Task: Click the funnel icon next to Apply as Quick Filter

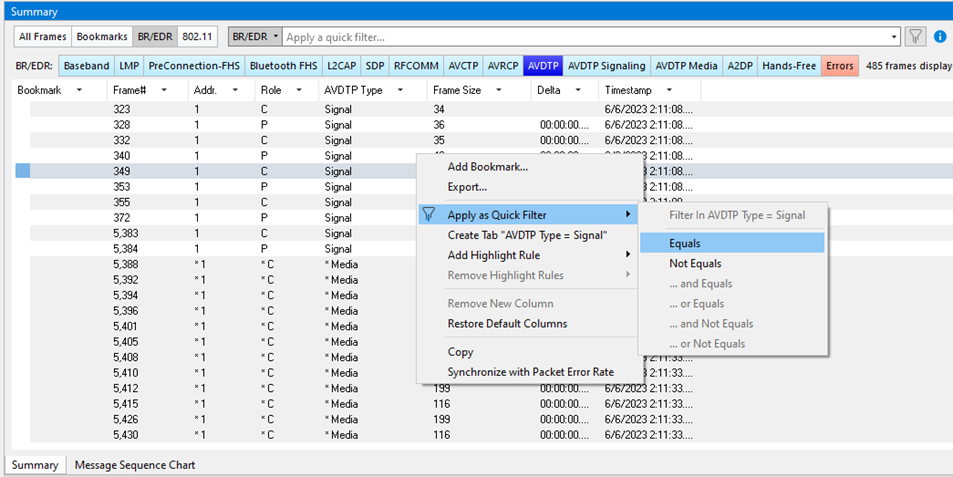Action: pyautogui.click(x=428, y=214)
